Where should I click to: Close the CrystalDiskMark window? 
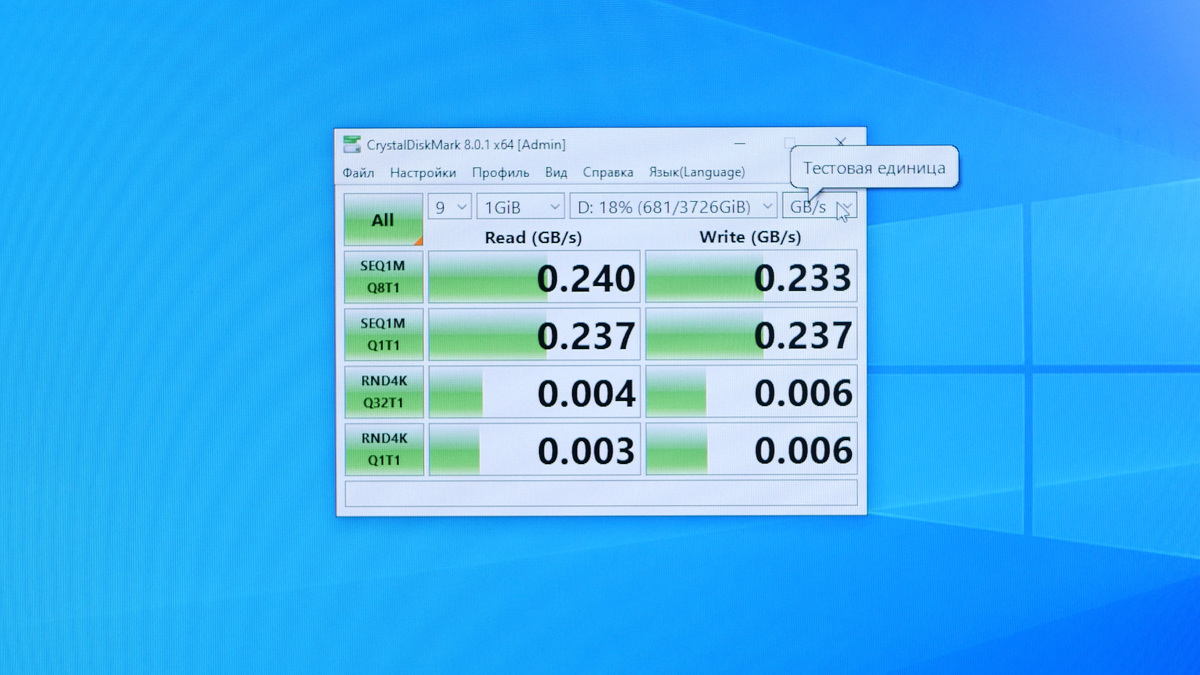tap(841, 144)
